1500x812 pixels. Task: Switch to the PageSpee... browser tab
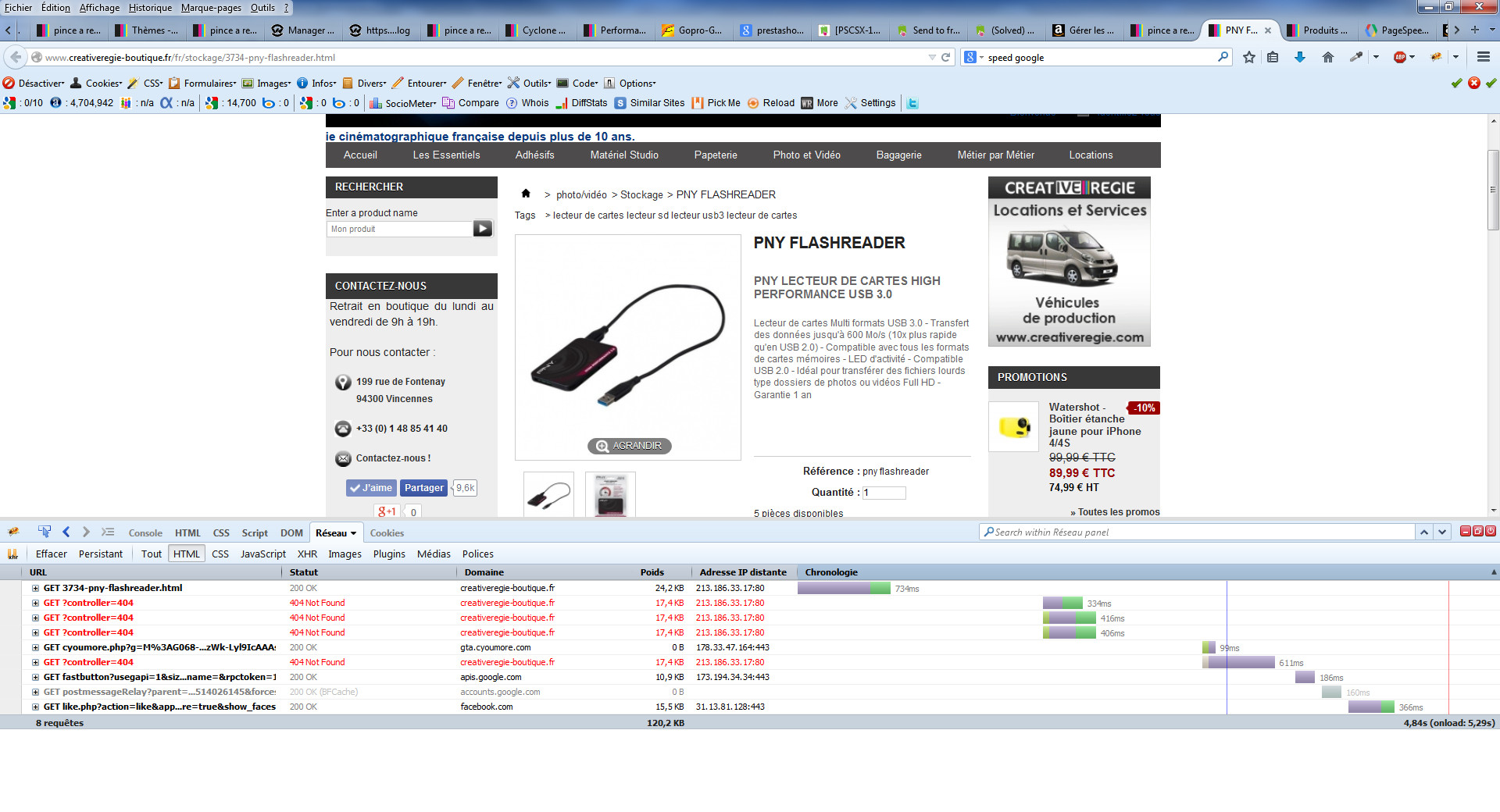tap(1396, 30)
